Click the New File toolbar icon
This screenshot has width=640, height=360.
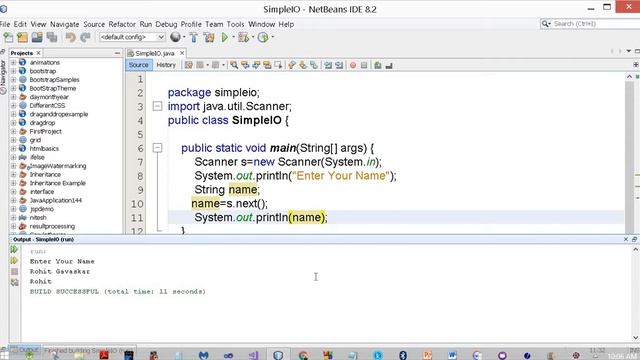pyautogui.click(x=8, y=38)
